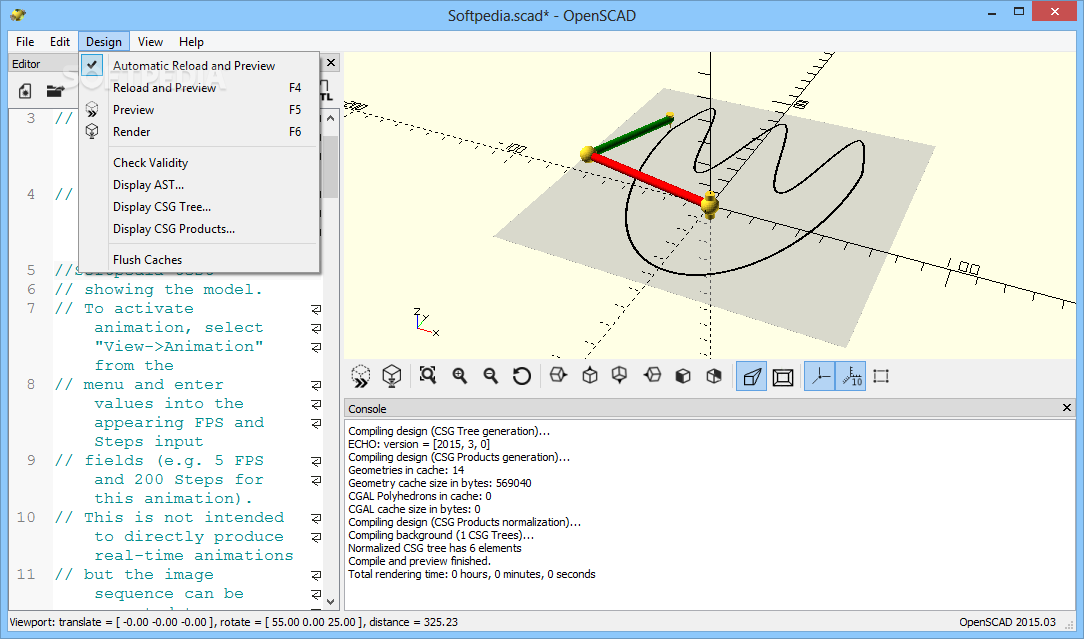This screenshot has width=1084, height=639.
Task: Close the Console panel
Action: [1067, 408]
